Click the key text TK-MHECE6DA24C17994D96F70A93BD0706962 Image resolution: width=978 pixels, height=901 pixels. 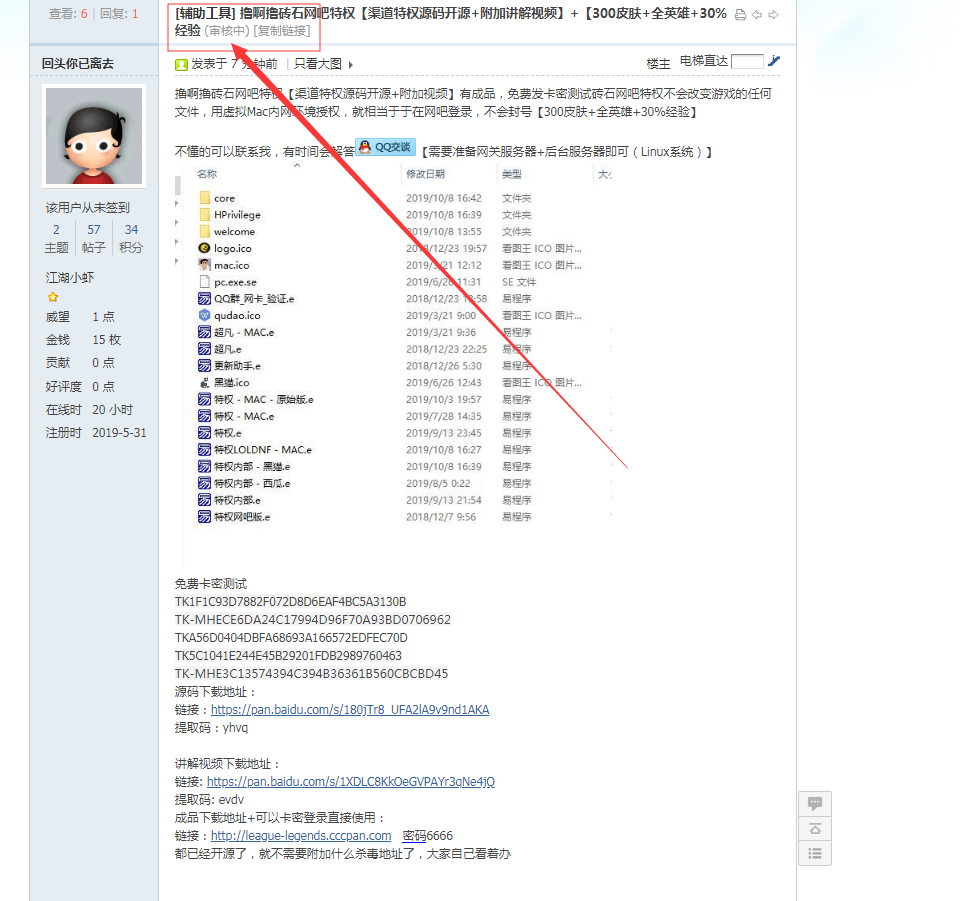313,620
